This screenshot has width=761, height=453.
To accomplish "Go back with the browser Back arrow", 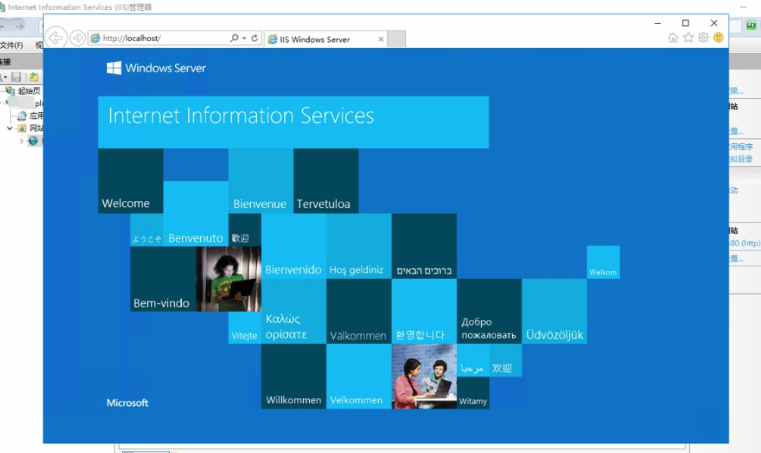I will pyautogui.click(x=56, y=38).
